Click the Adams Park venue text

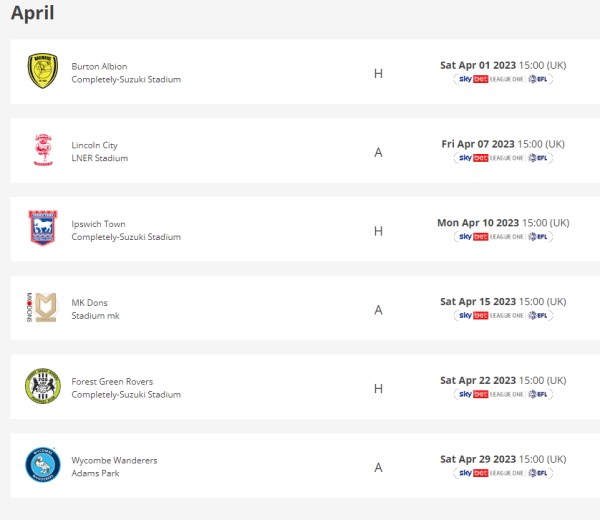(x=96, y=473)
